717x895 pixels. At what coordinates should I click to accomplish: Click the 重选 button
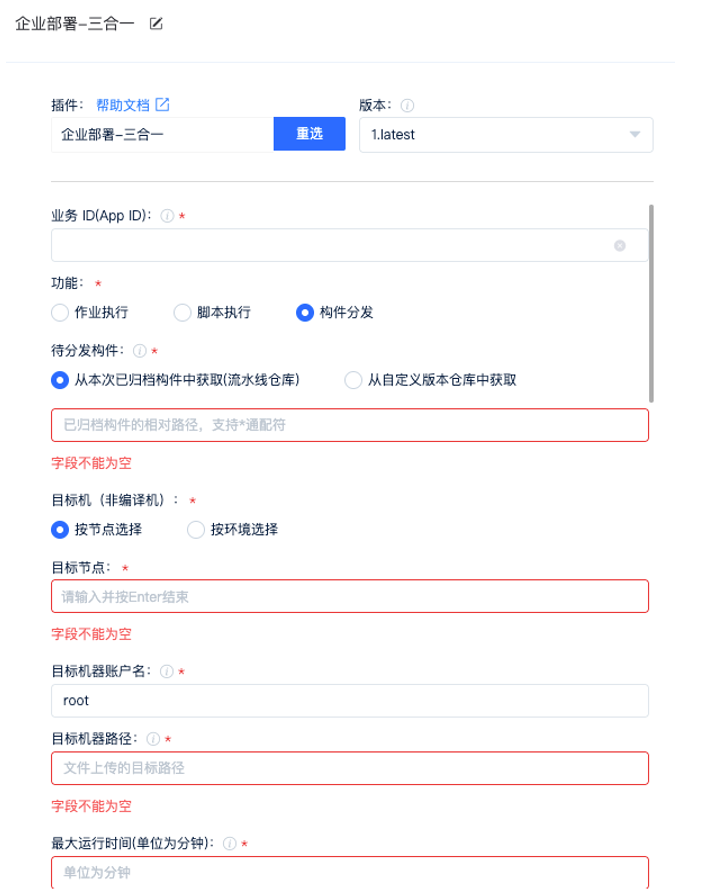coord(309,134)
